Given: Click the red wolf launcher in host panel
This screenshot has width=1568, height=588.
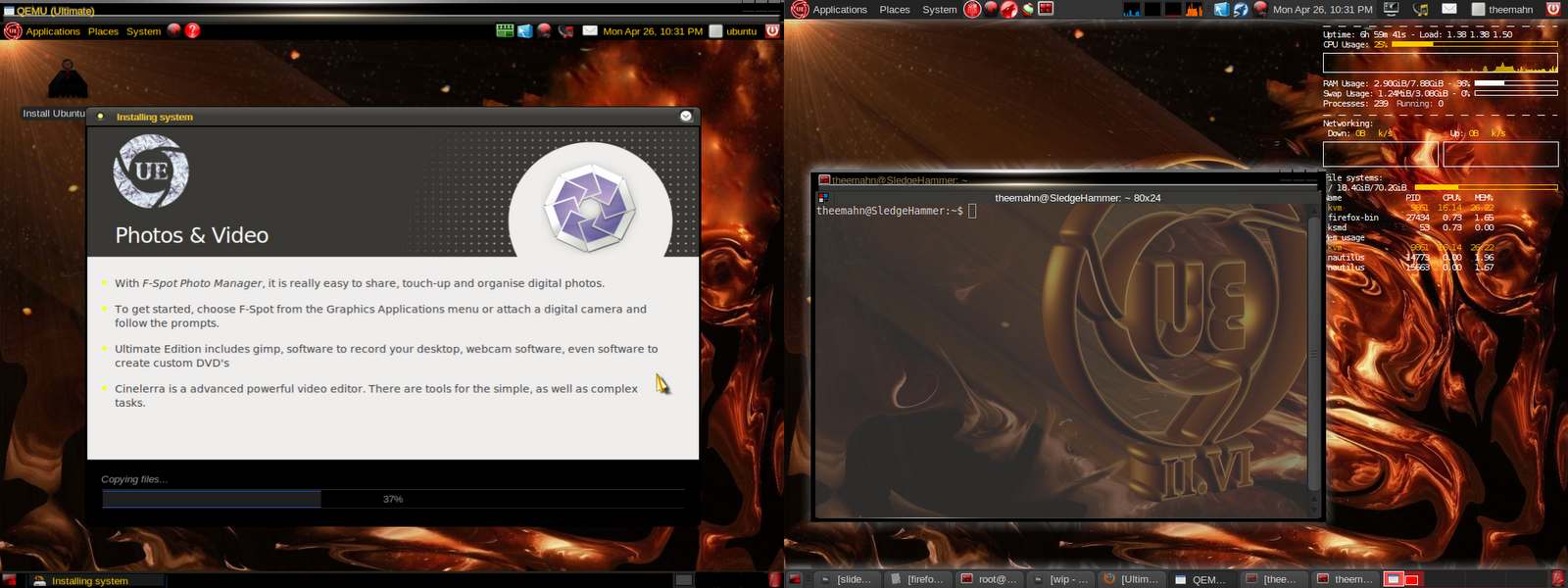Looking at the screenshot, I should pos(1009,10).
